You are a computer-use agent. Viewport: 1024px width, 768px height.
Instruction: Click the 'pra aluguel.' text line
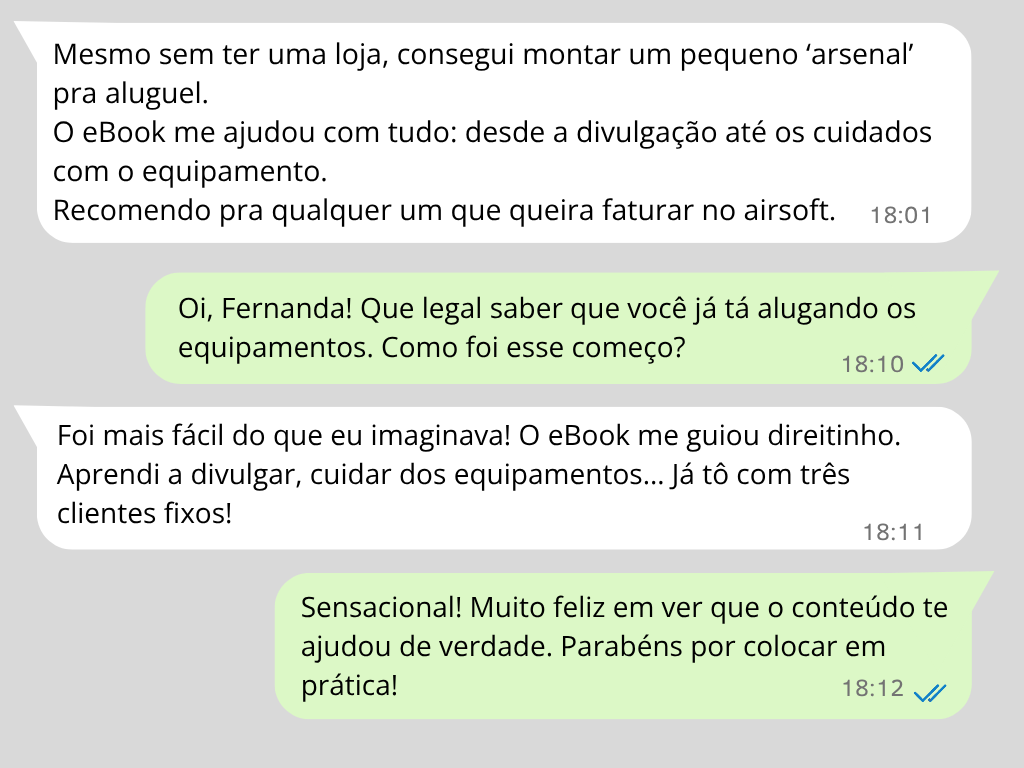pyautogui.click(x=131, y=93)
